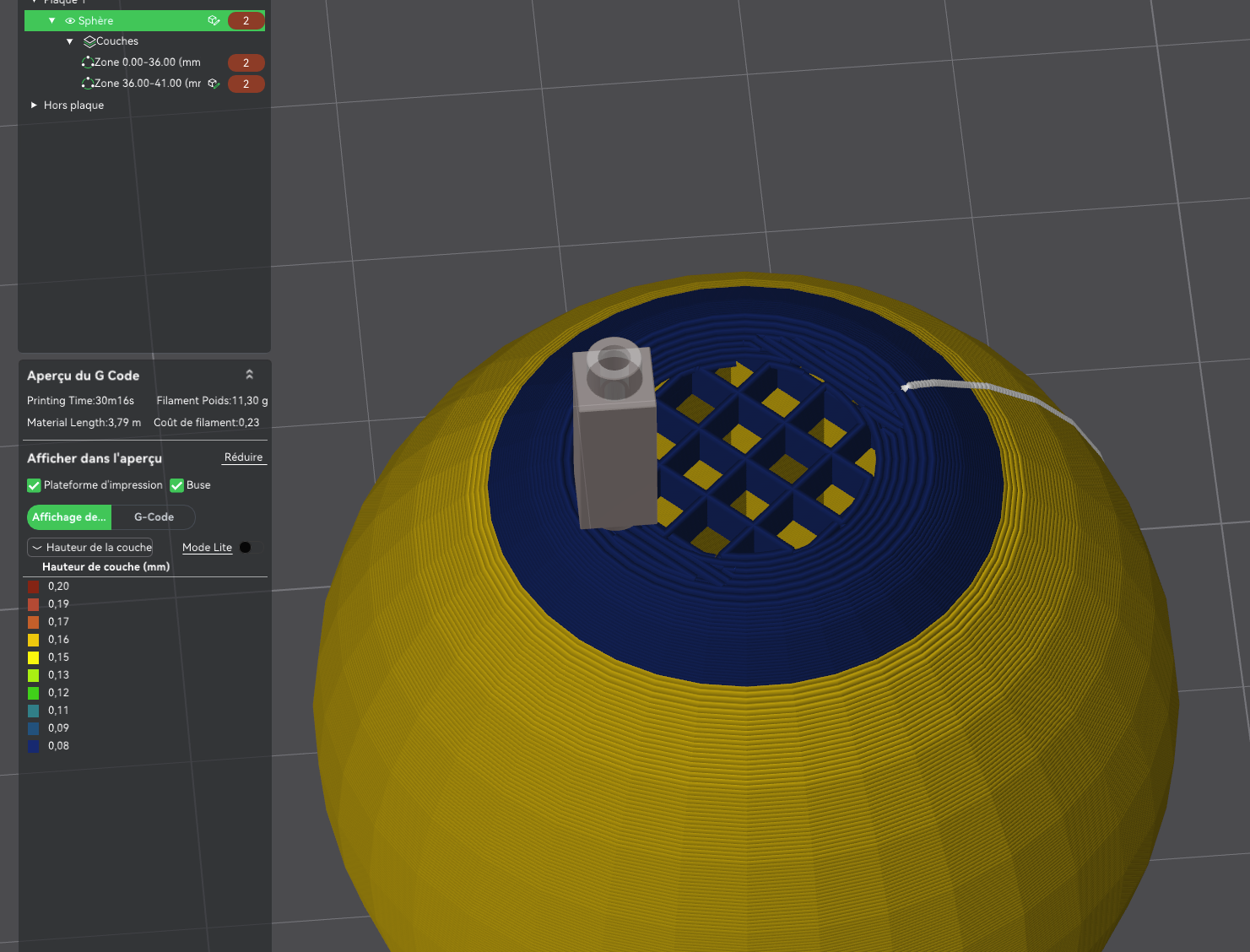Click the Mode Lite link text
This screenshot has width=1250, height=952.
coord(207,548)
